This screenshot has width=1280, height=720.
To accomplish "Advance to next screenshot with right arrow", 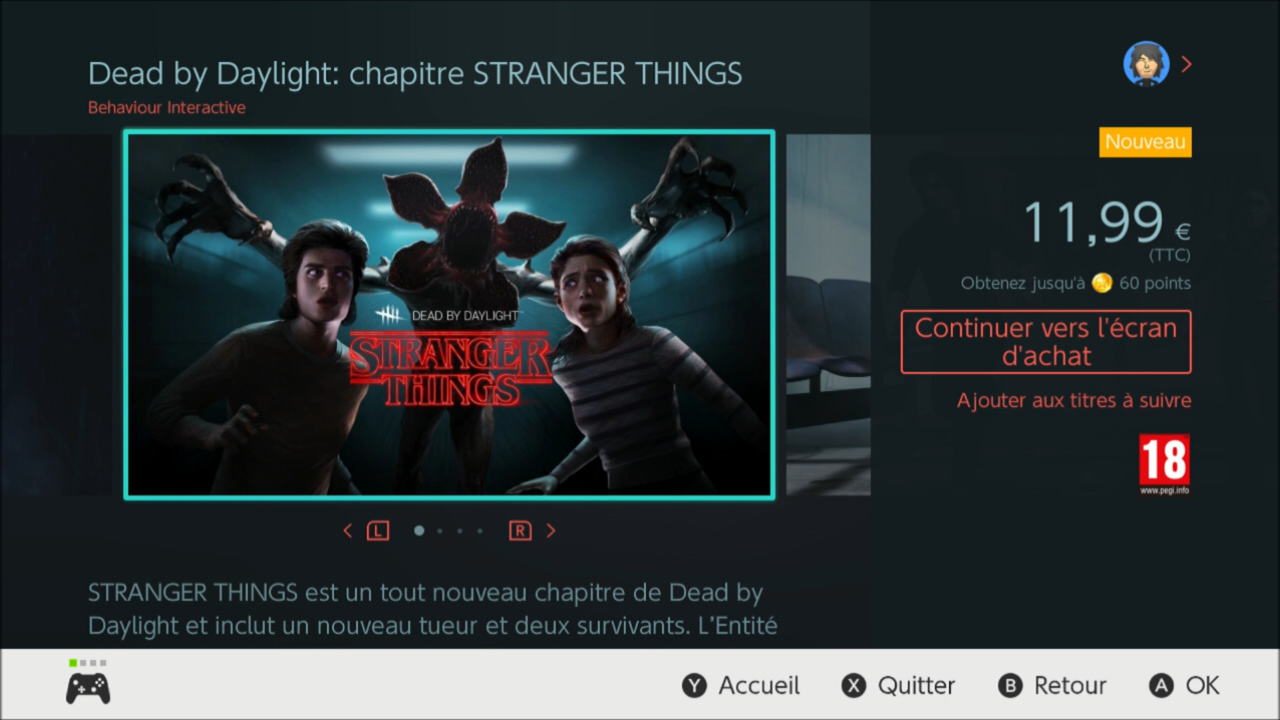I will pyautogui.click(x=551, y=531).
